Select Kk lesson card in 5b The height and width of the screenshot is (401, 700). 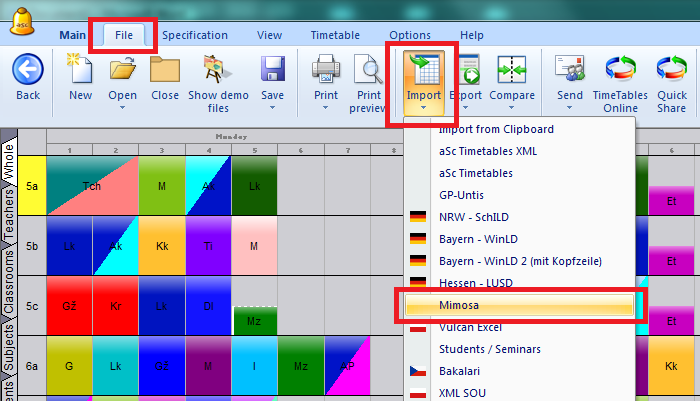(162, 246)
